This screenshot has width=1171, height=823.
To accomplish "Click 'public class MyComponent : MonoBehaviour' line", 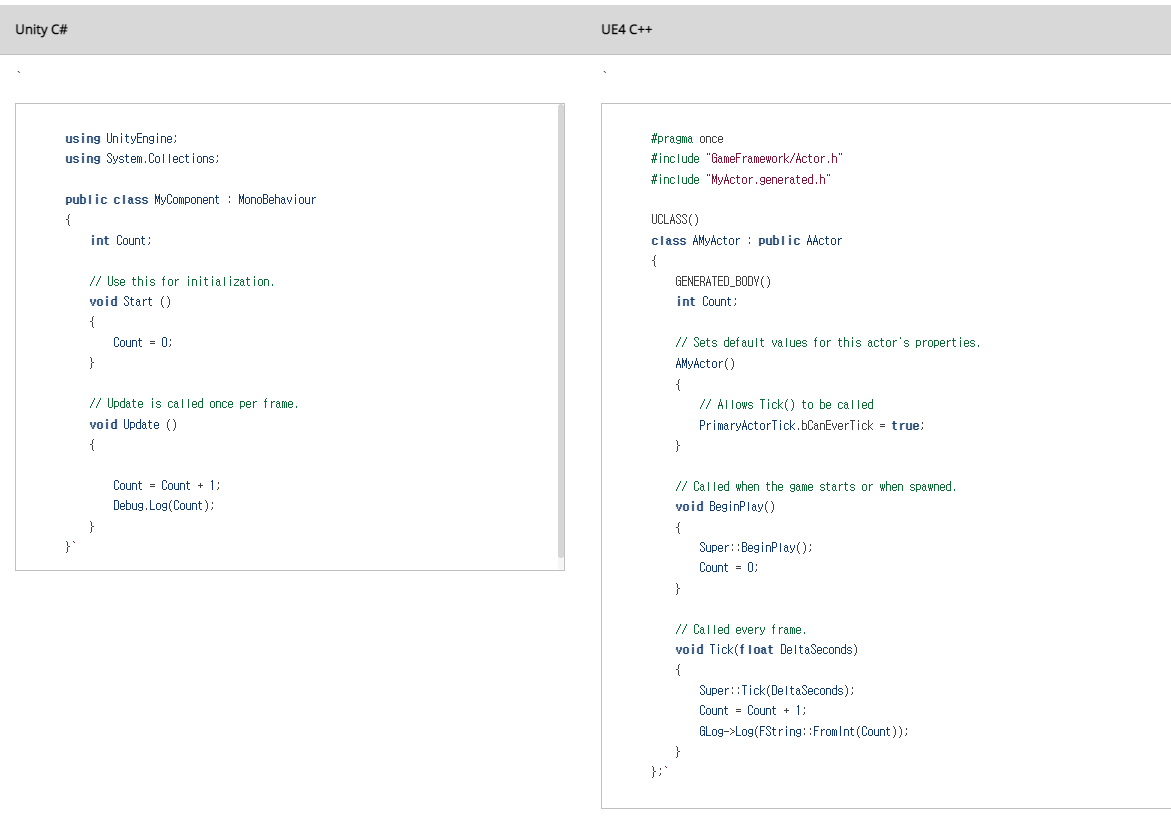I will click(x=190, y=199).
